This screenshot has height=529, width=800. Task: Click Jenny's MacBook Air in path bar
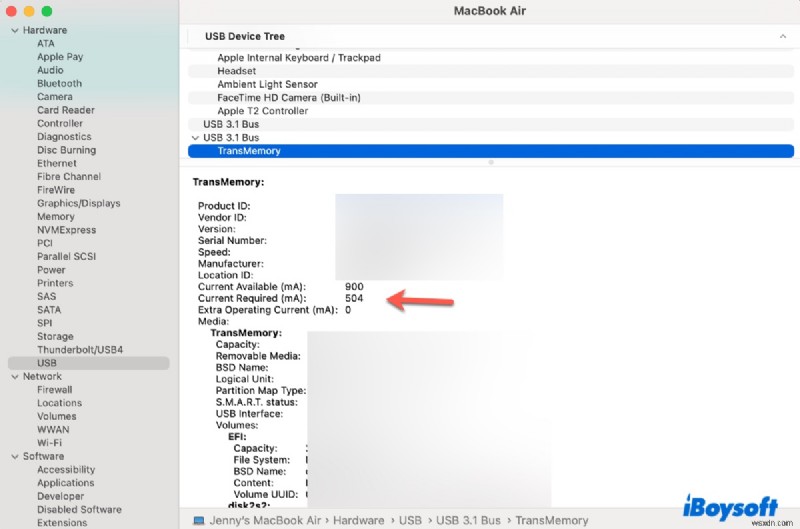(x=265, y=520)
